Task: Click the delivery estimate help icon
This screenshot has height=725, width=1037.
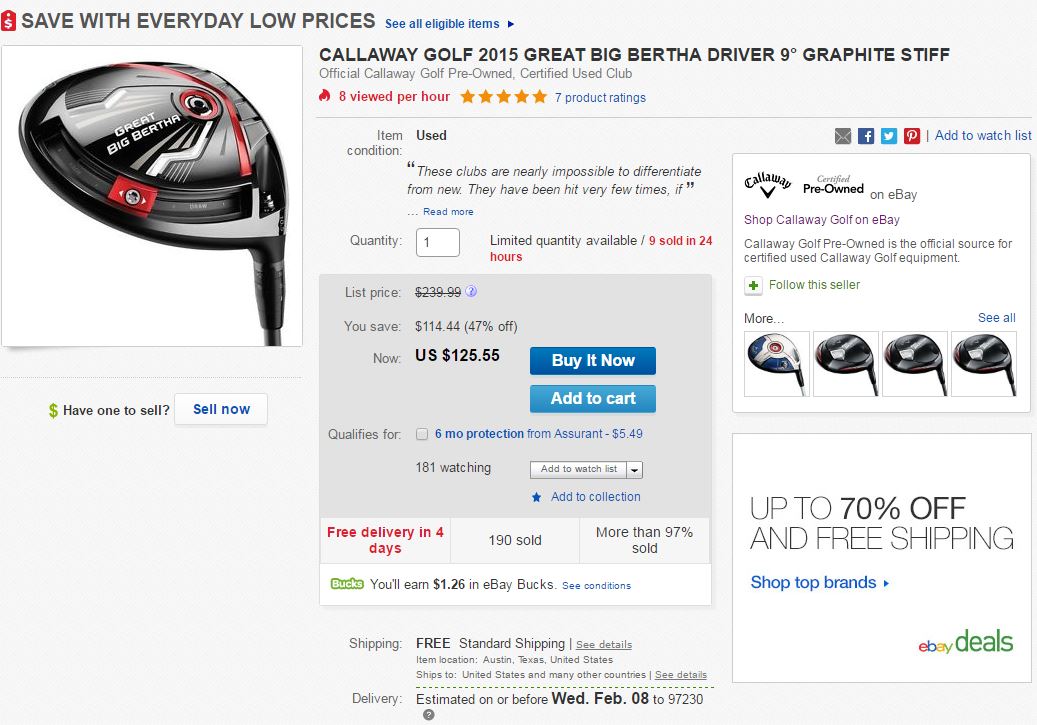Action: tap(428, 714)
